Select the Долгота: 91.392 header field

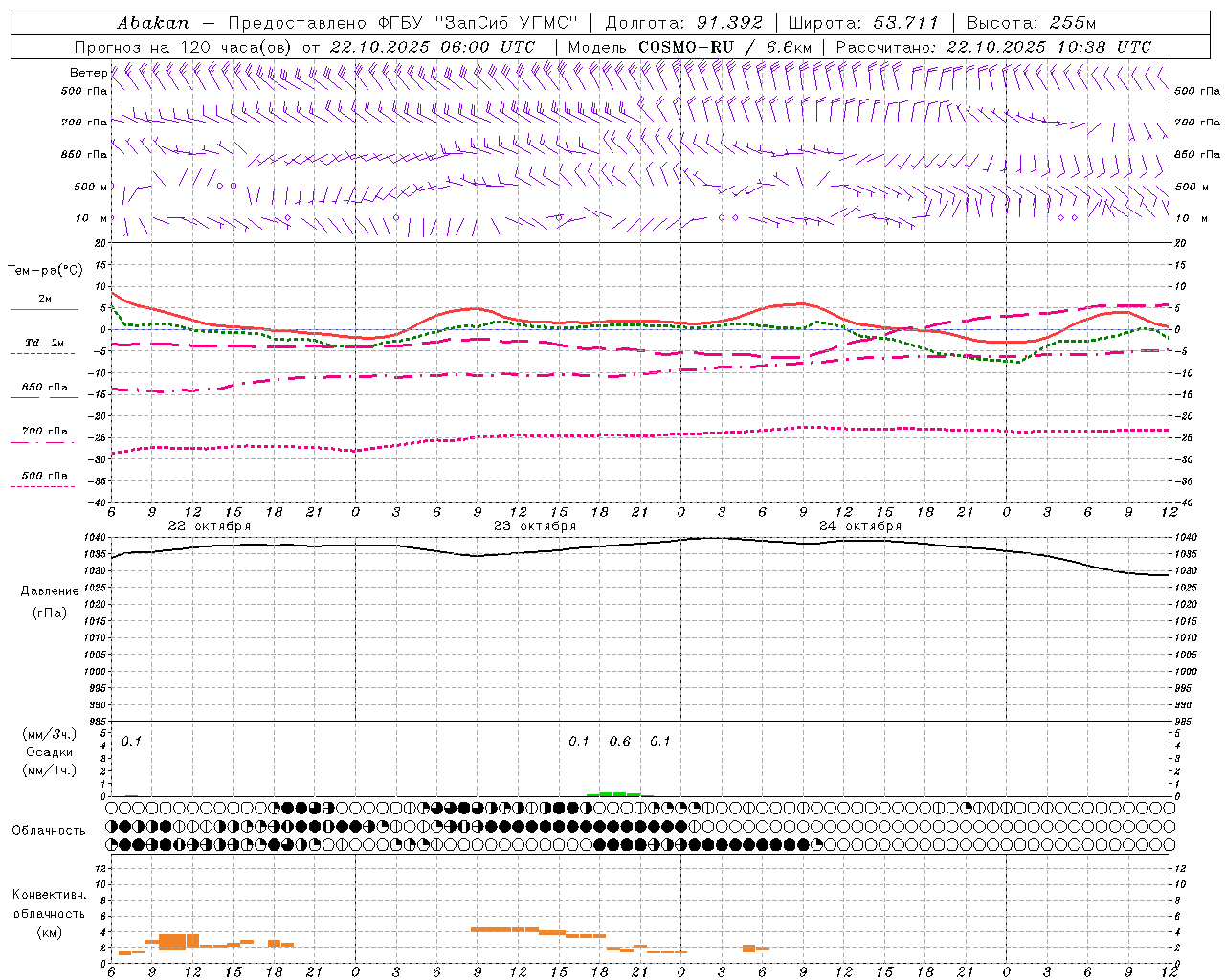684,23
